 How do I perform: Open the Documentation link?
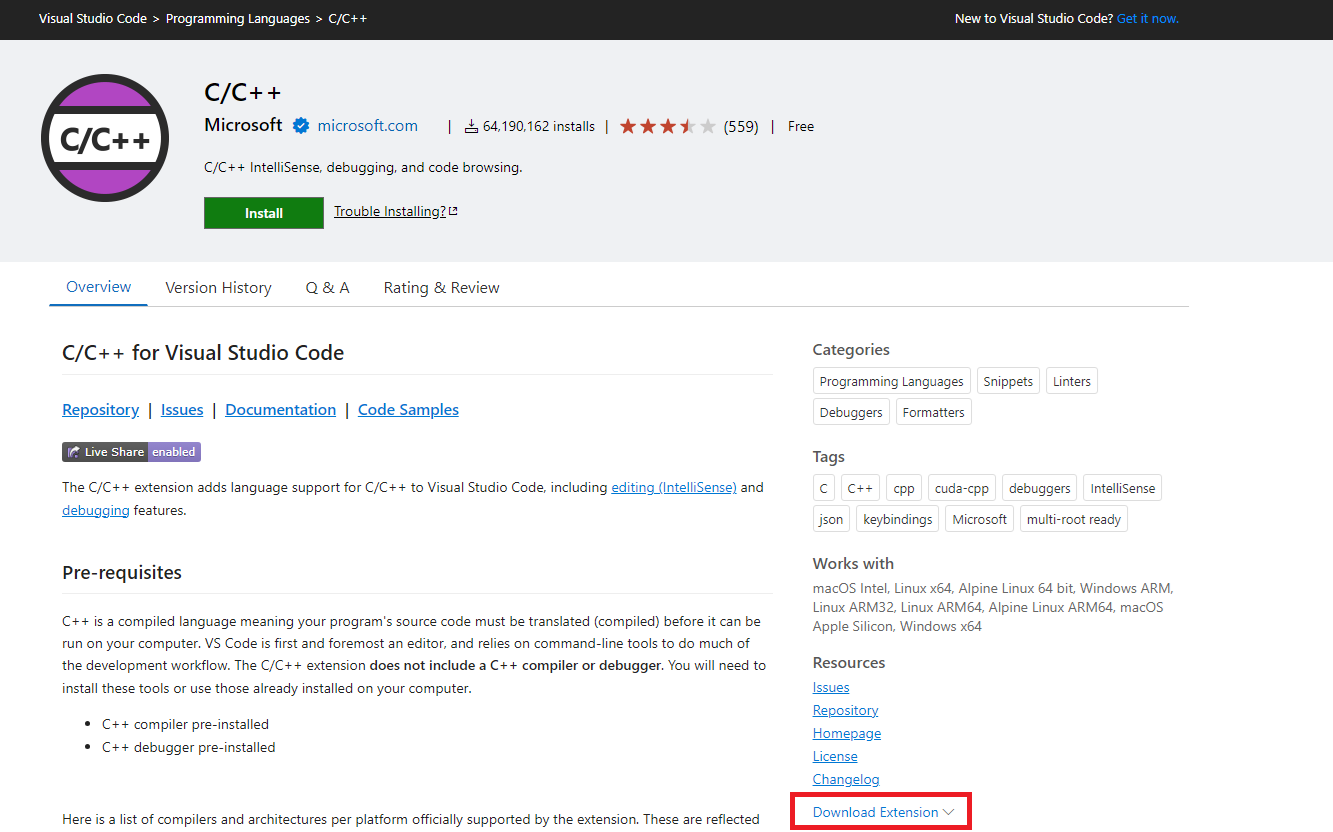[281, 410]
